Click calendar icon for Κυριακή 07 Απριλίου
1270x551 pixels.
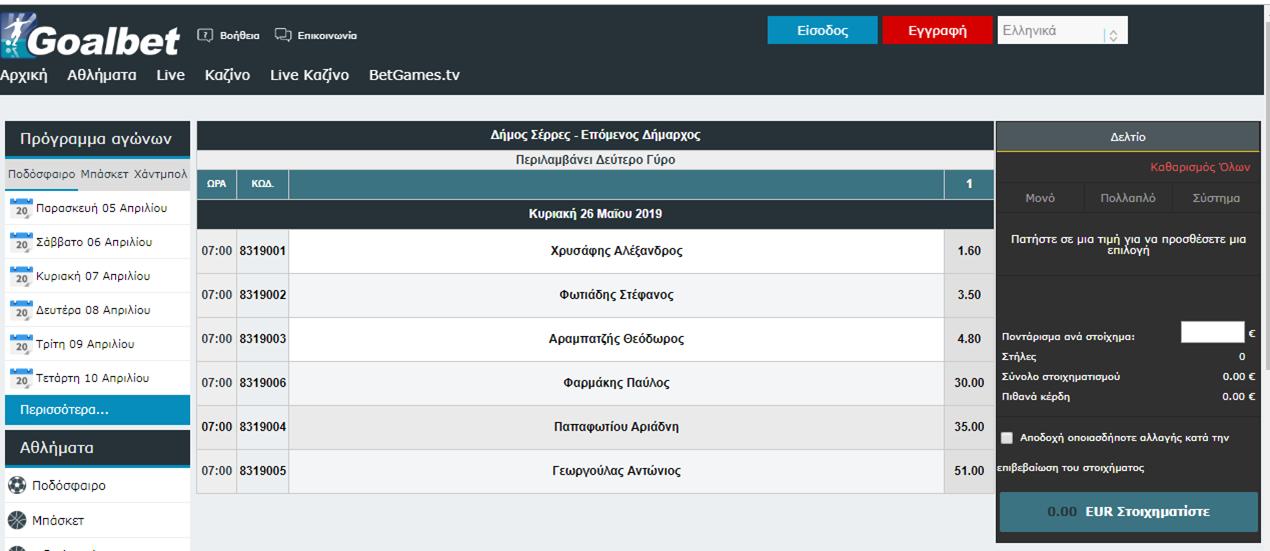(x=22, y=276)
